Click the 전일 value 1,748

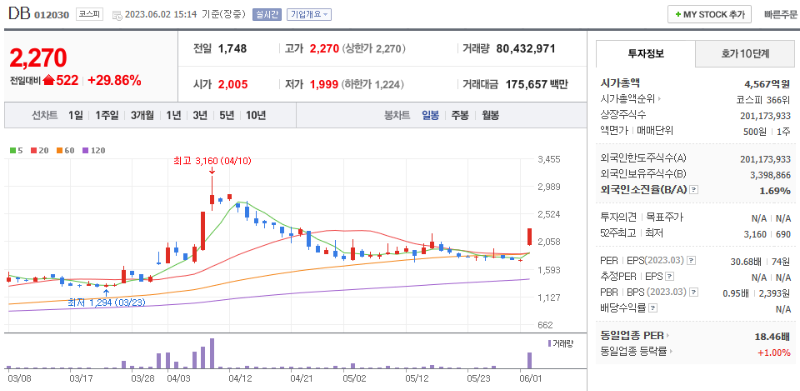coord(233,49)
